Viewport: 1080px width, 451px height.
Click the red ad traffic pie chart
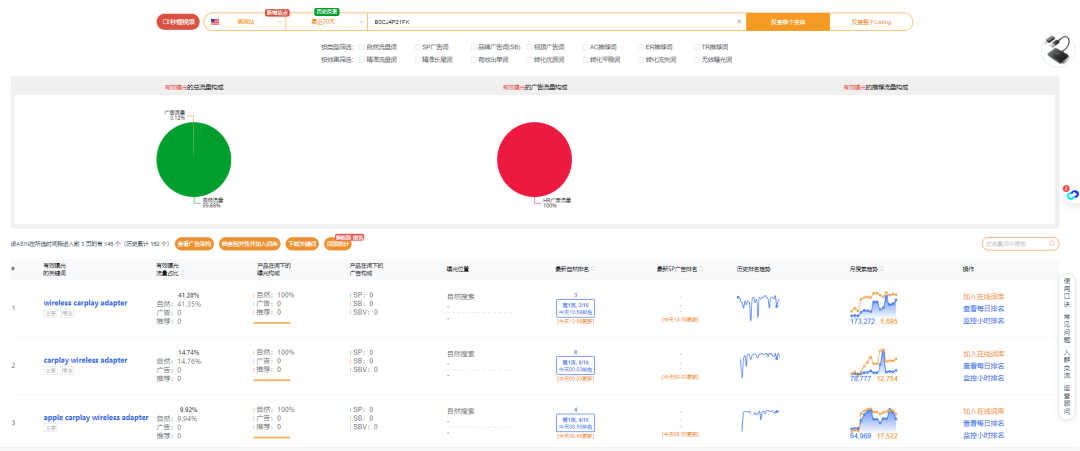point(534,160)
